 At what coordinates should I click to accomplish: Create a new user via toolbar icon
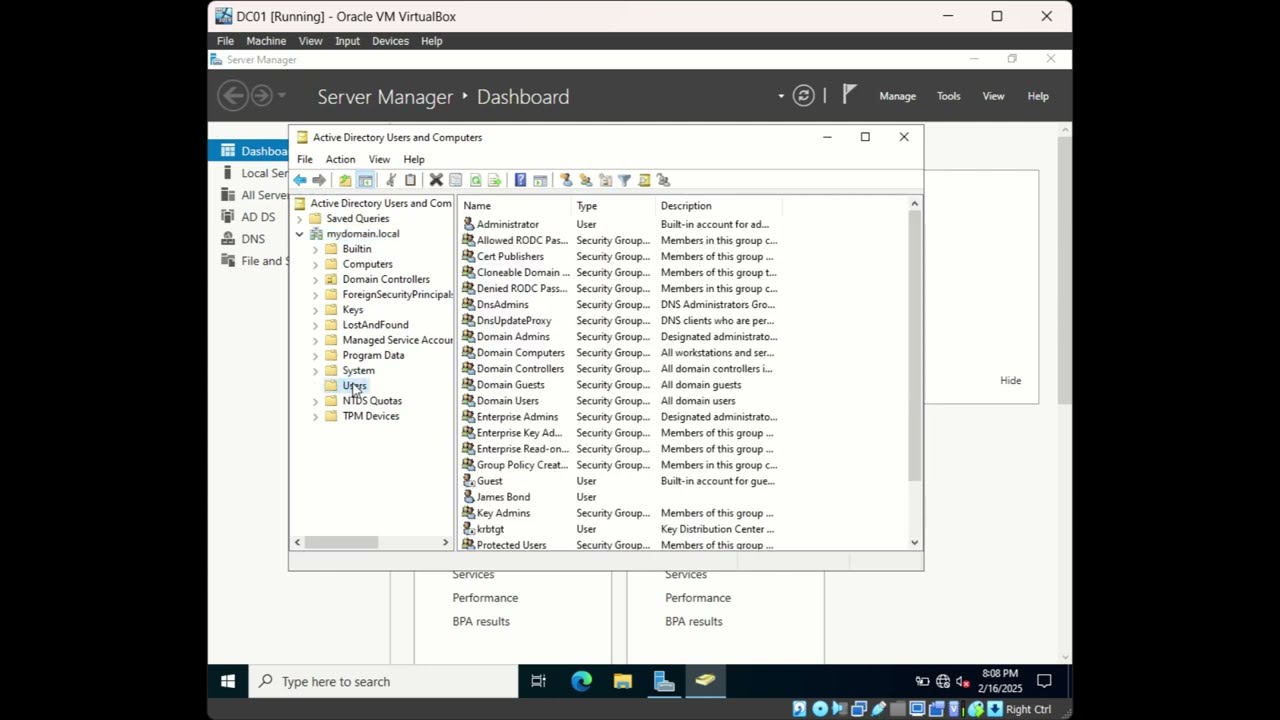pyautogui.click(x=566, y=180)
